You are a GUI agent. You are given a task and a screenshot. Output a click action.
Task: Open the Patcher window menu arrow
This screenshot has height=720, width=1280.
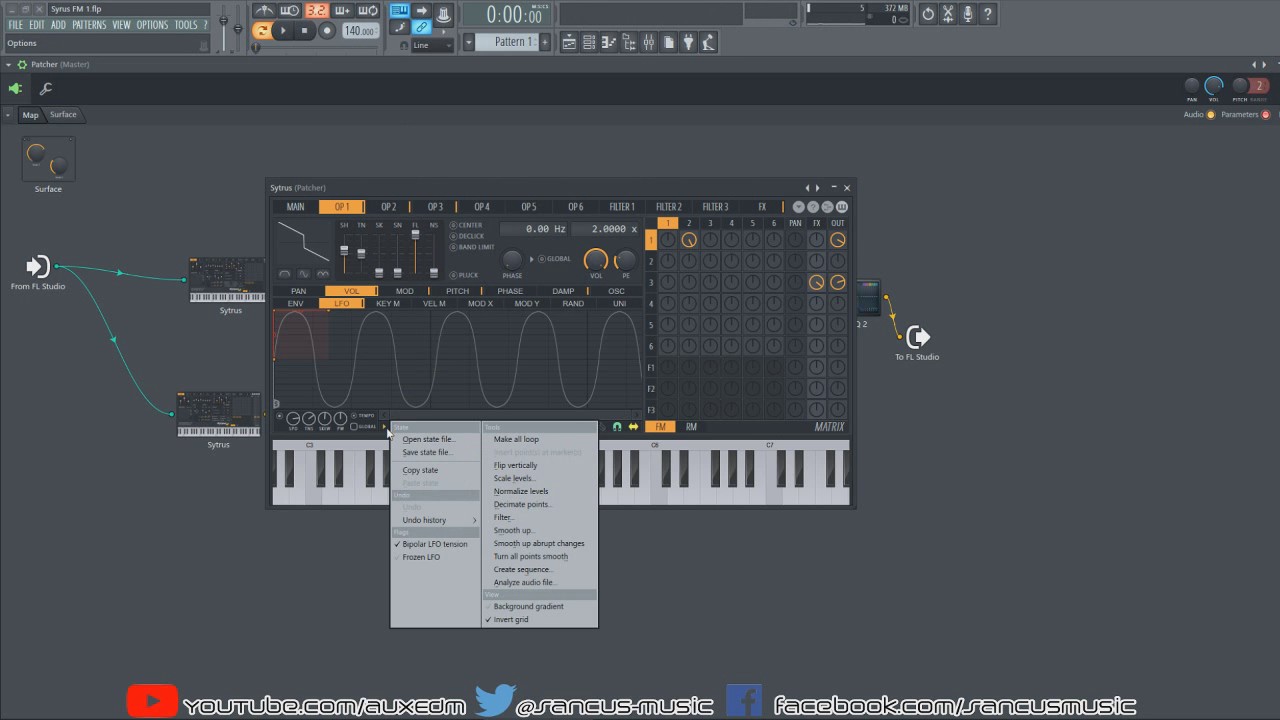pos(8,64)
